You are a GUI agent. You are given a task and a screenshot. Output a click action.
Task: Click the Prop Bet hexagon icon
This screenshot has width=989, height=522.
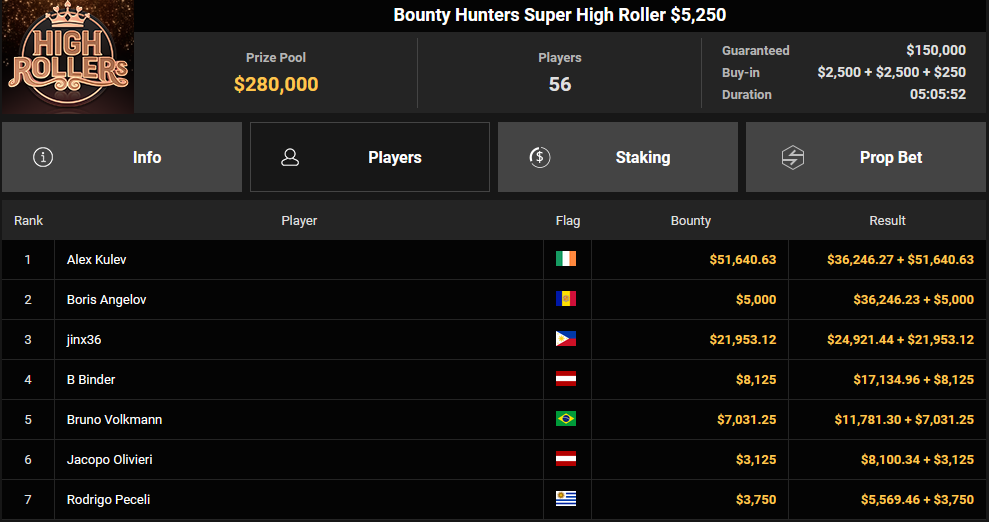792,157
